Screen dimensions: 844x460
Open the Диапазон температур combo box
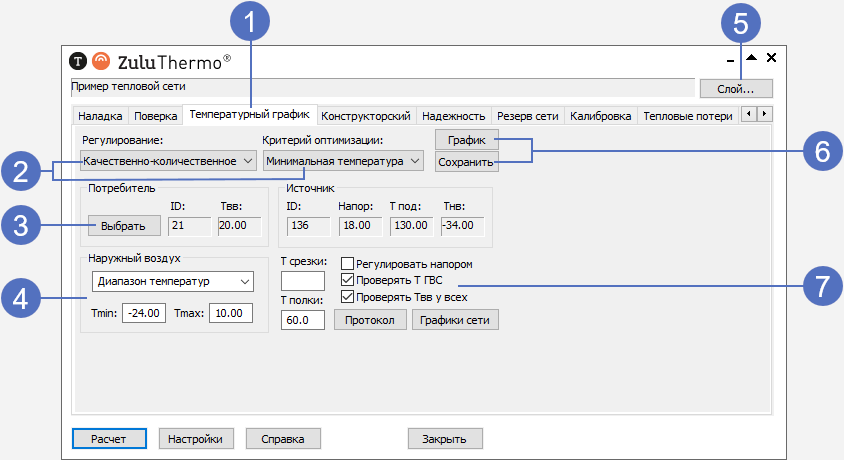pos(174,282)
